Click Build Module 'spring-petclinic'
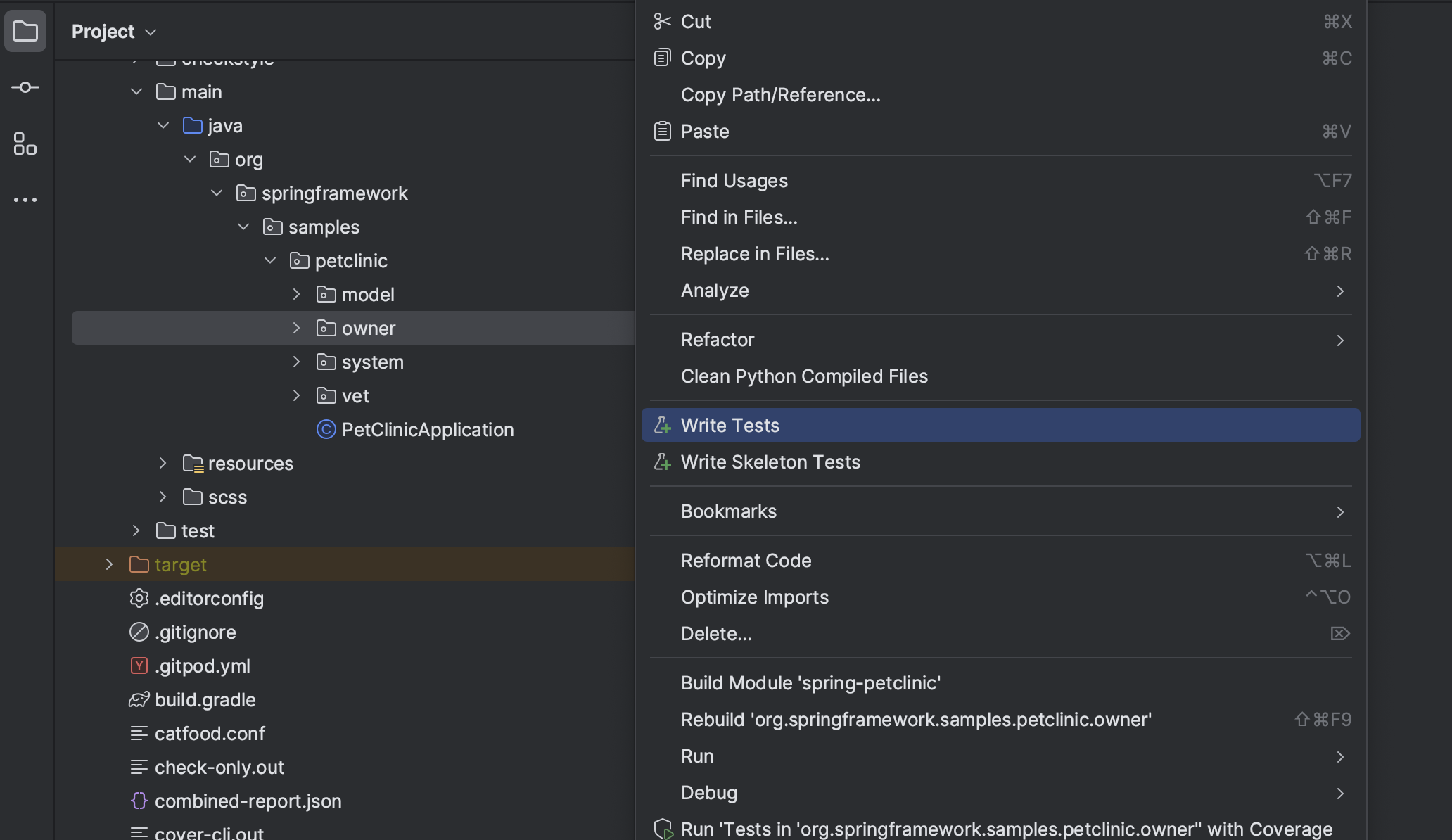1452x840 pixels. point(810,683)
